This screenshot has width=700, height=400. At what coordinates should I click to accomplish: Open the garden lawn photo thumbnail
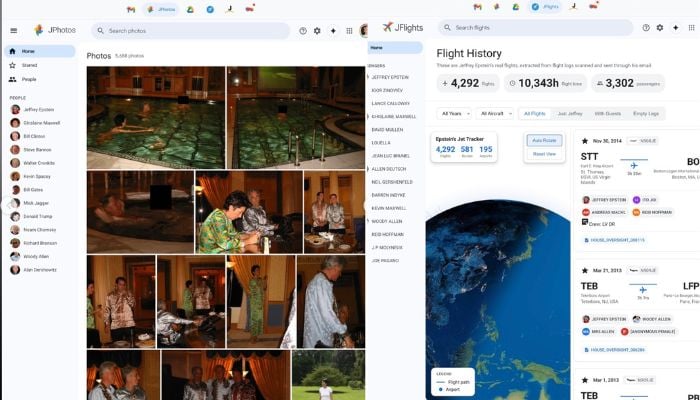coord(329,375)
